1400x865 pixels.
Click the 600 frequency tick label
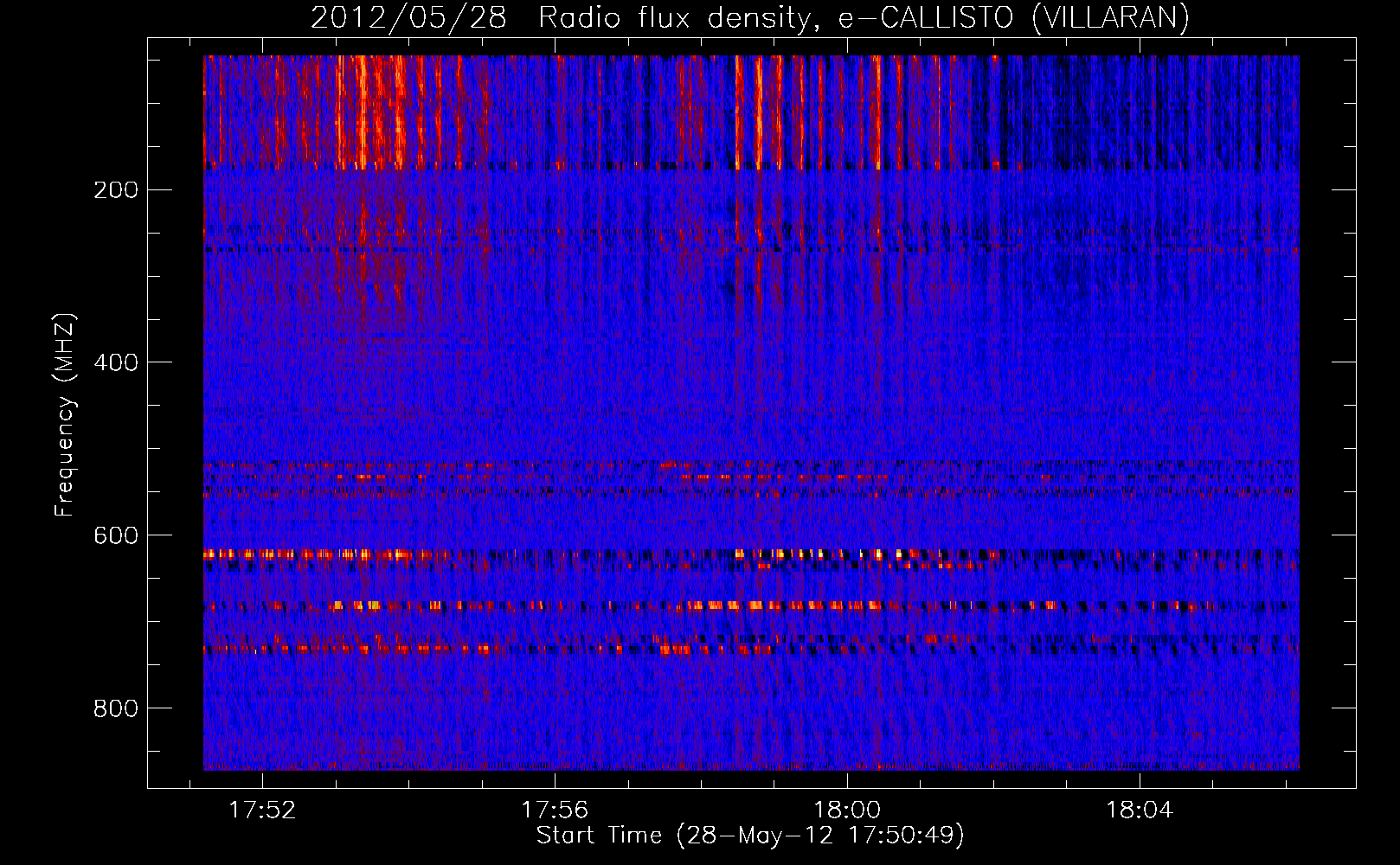click(x=115, y=535)
